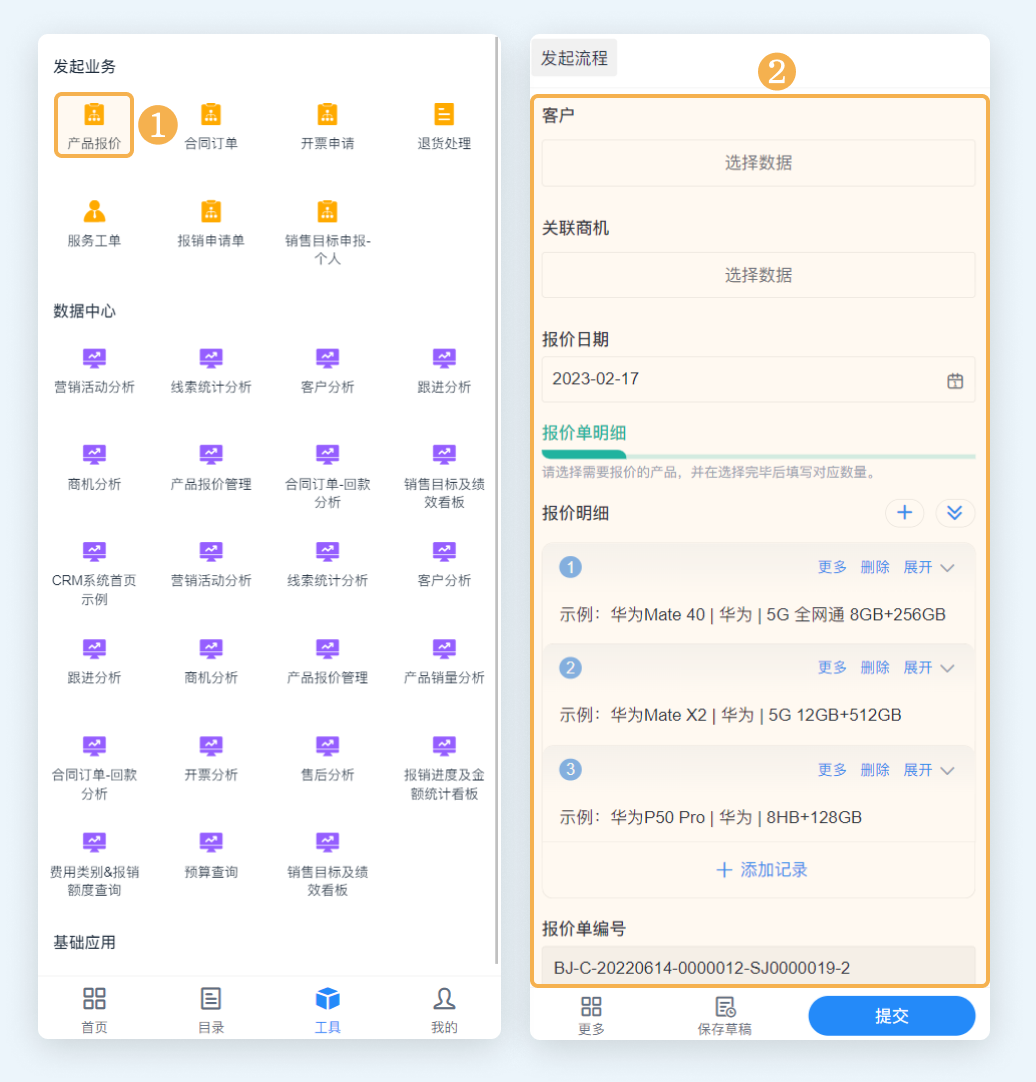
Task: Click 更多 on record 2
Action: click(832, 667)
